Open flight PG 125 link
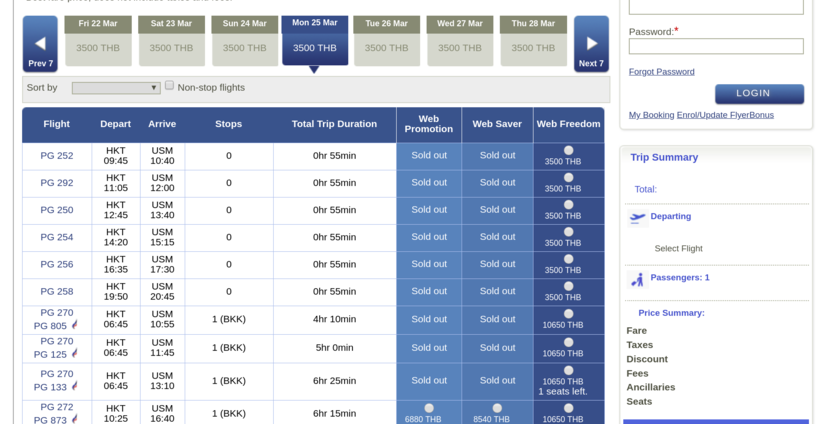 click(50, 354)
